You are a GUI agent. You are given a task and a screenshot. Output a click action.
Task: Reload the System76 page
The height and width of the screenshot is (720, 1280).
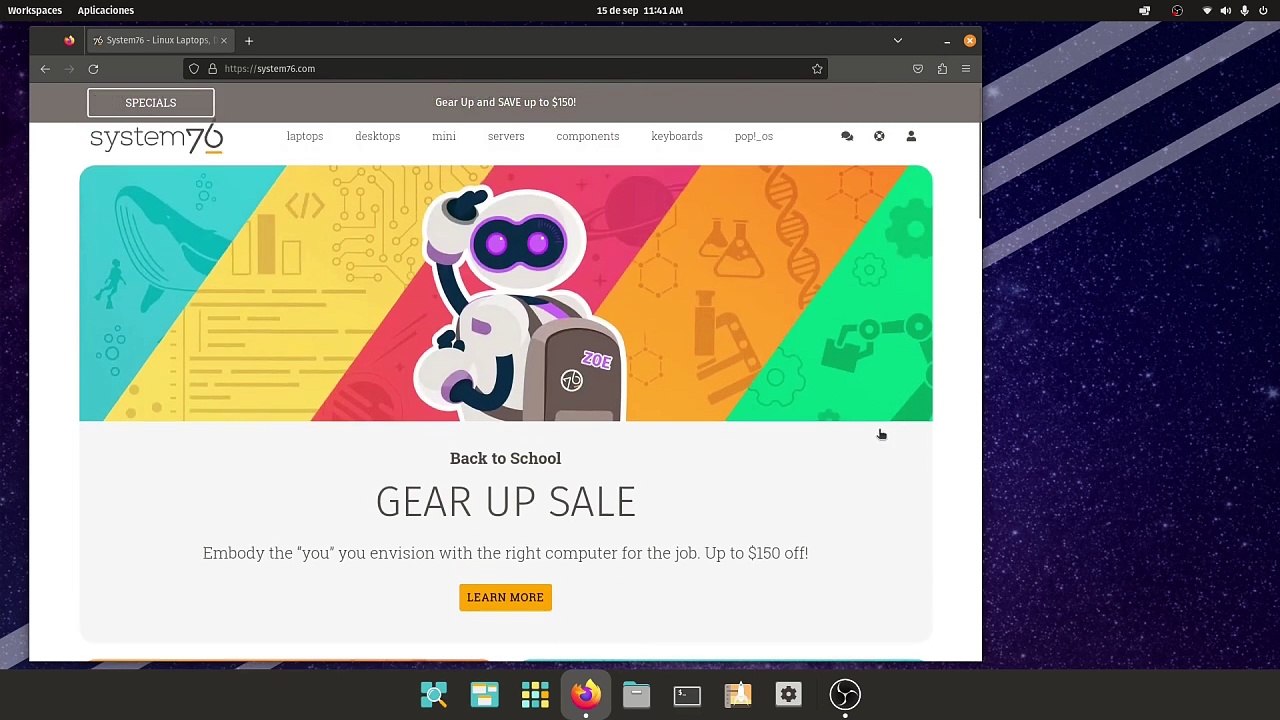93,69
